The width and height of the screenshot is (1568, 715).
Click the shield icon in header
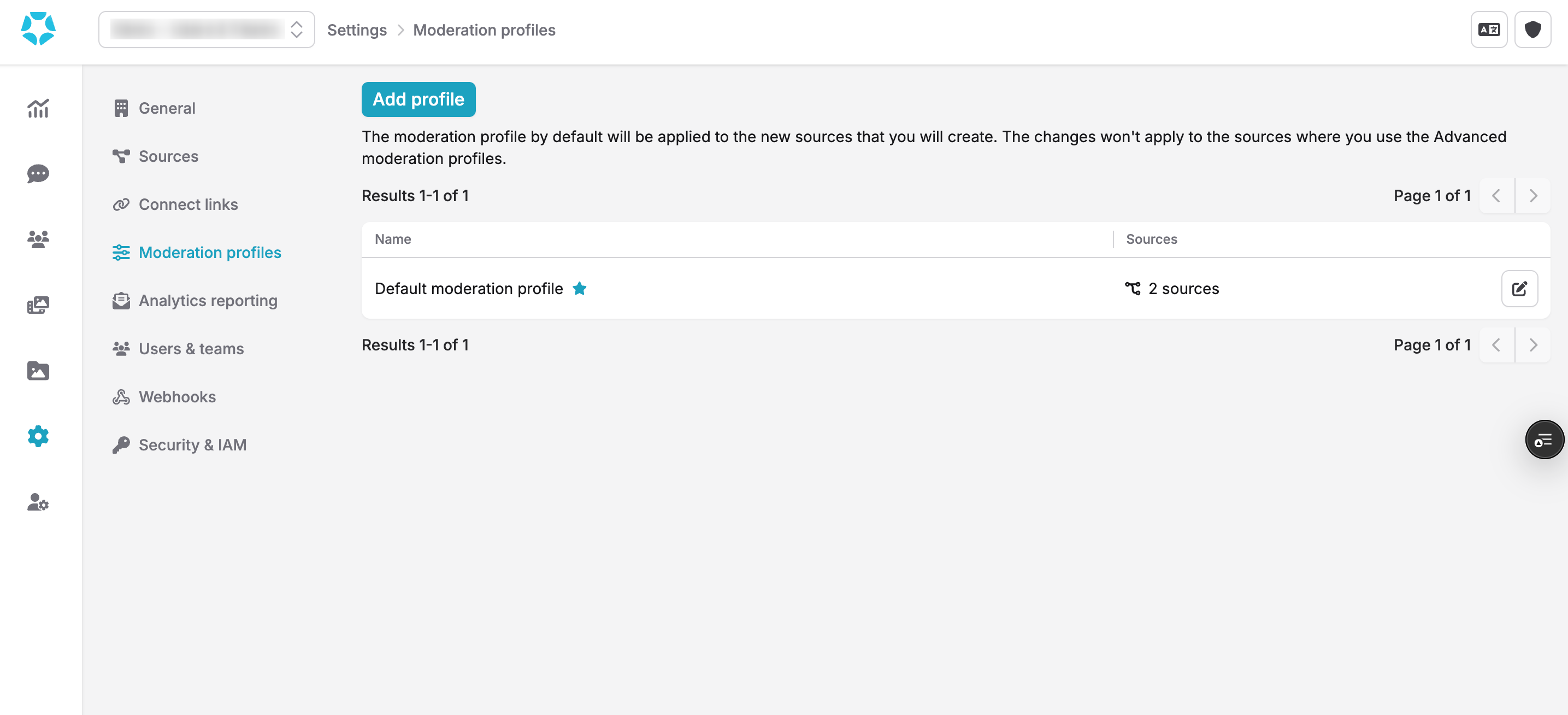(1532, 29)
